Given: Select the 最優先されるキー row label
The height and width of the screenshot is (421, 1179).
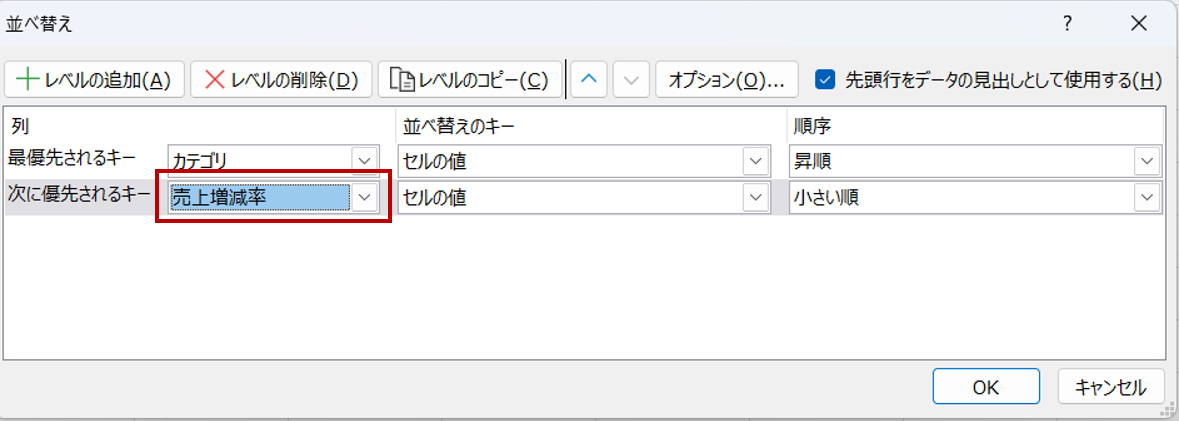Looking at the screenshot, I should 71,157.
